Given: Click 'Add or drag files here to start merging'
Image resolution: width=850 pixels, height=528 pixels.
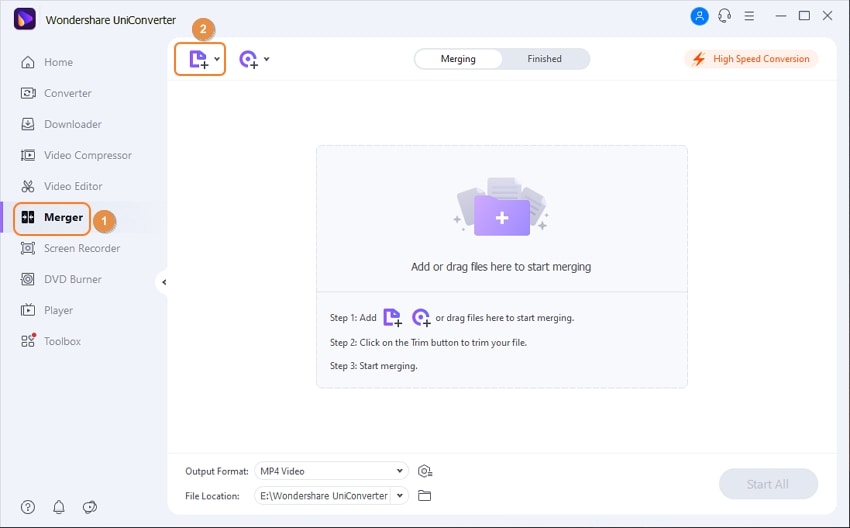Looking at the screenshot, I should pos(501,267).
